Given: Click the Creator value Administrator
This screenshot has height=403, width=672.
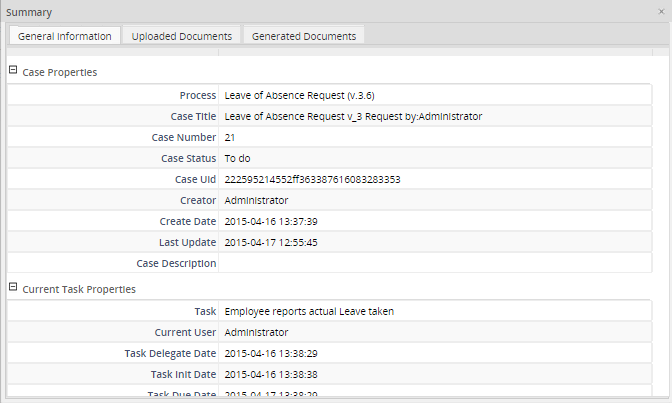Looking at the screenshot, I should (x=256, y=200).
